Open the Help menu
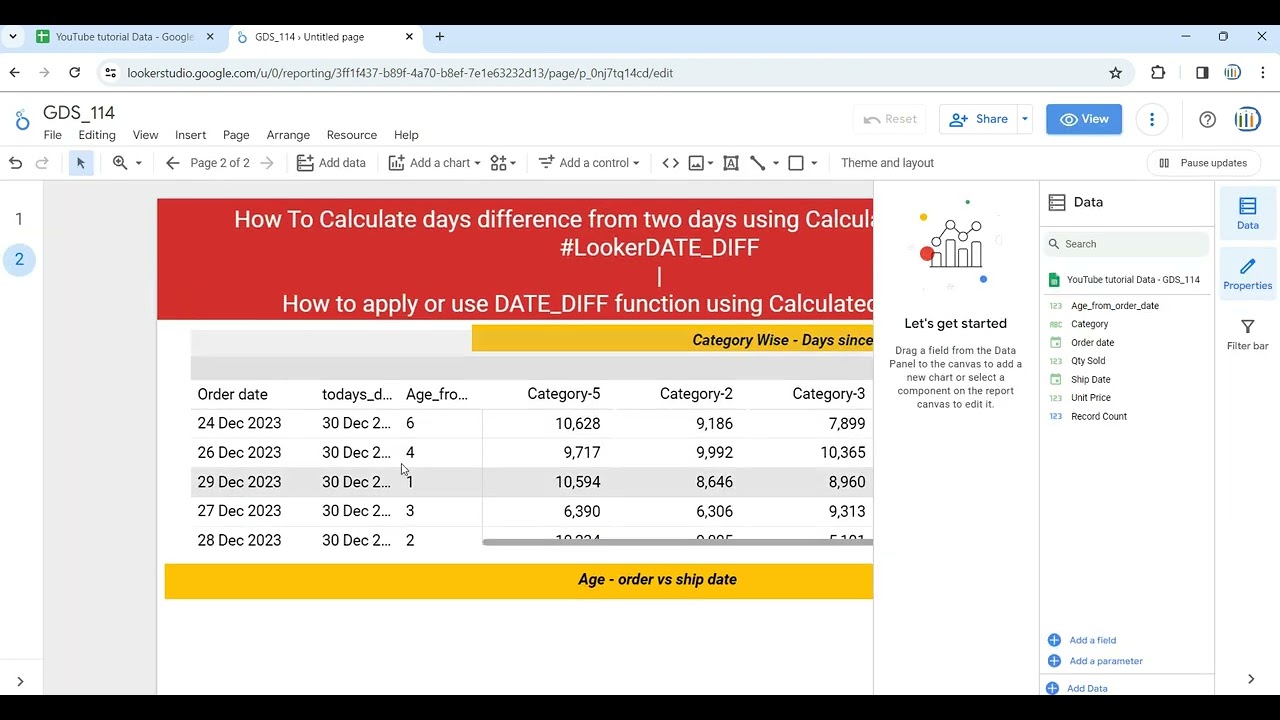Viewport: 1280px width, 720px height. click(x=406, y=135)
